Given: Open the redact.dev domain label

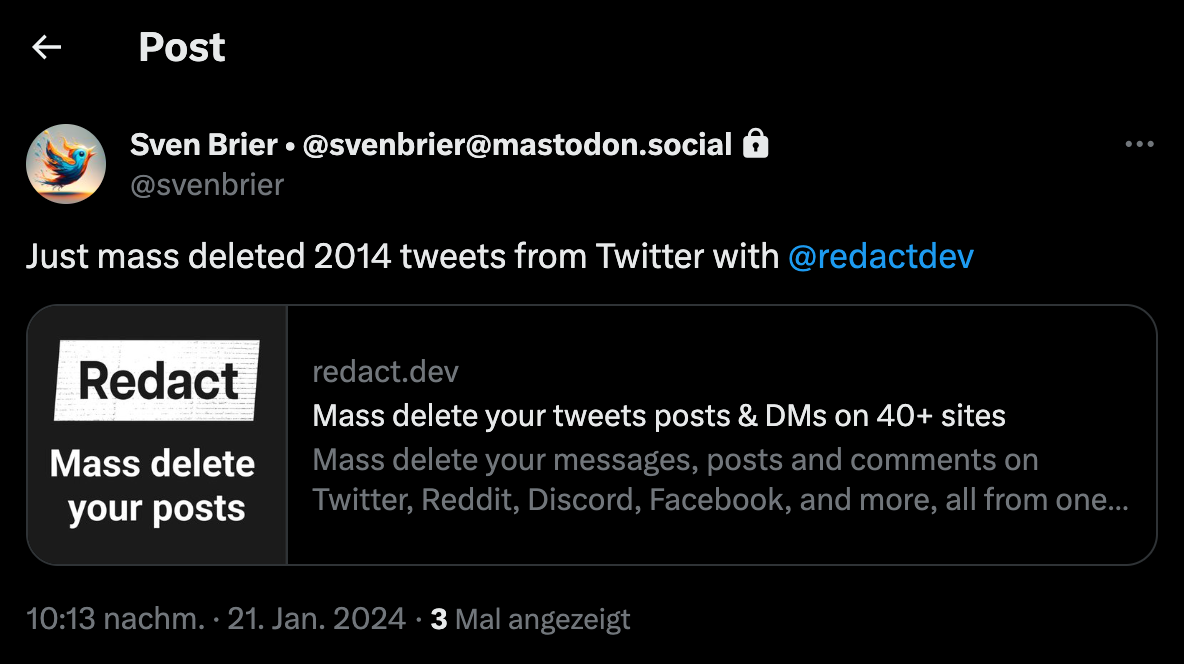Looking at the screenshot, I should (x=385, y=373).
